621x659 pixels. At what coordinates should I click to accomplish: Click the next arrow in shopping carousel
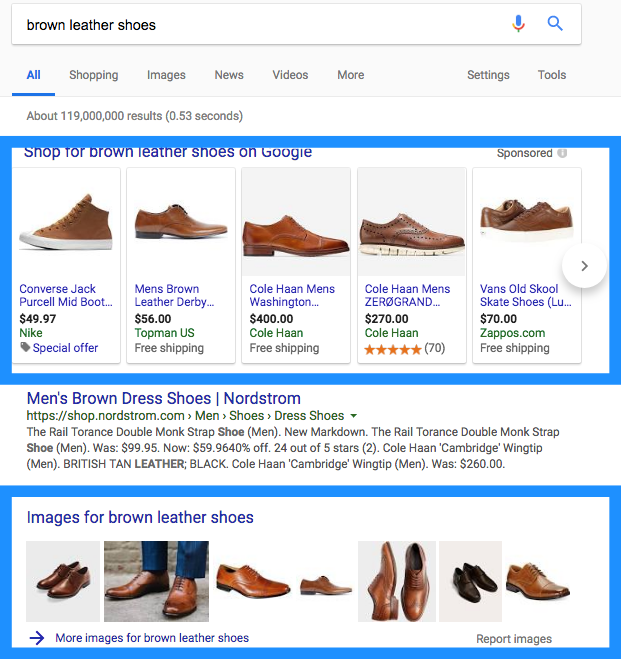click(584, 266)
